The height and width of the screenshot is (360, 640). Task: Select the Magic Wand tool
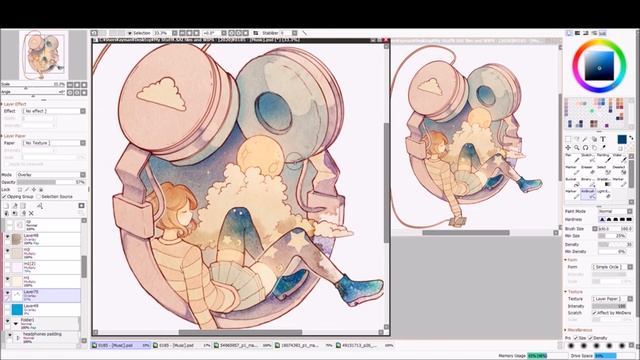(x=585, y=139)
